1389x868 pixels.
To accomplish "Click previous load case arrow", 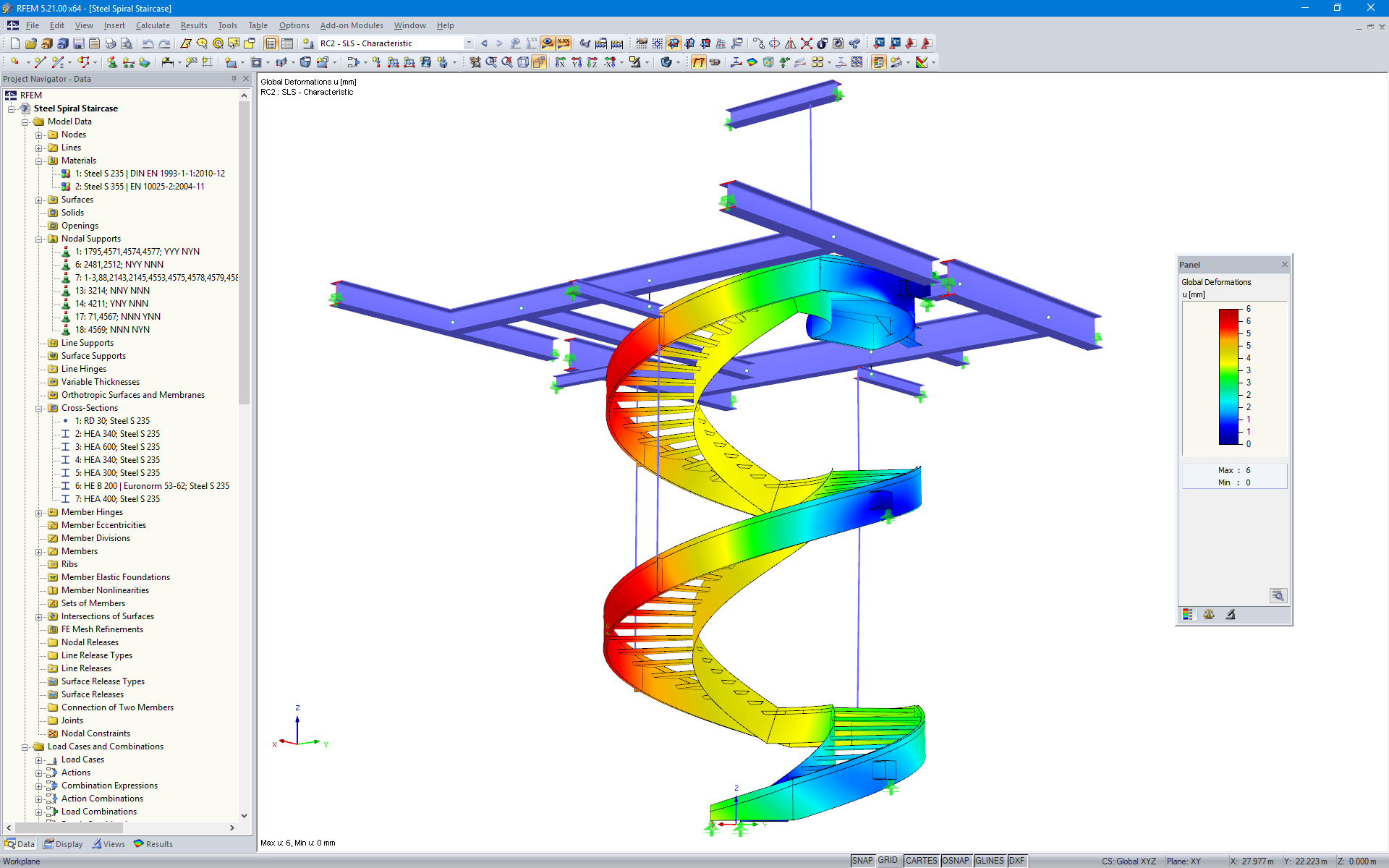I will coord(484,43).
